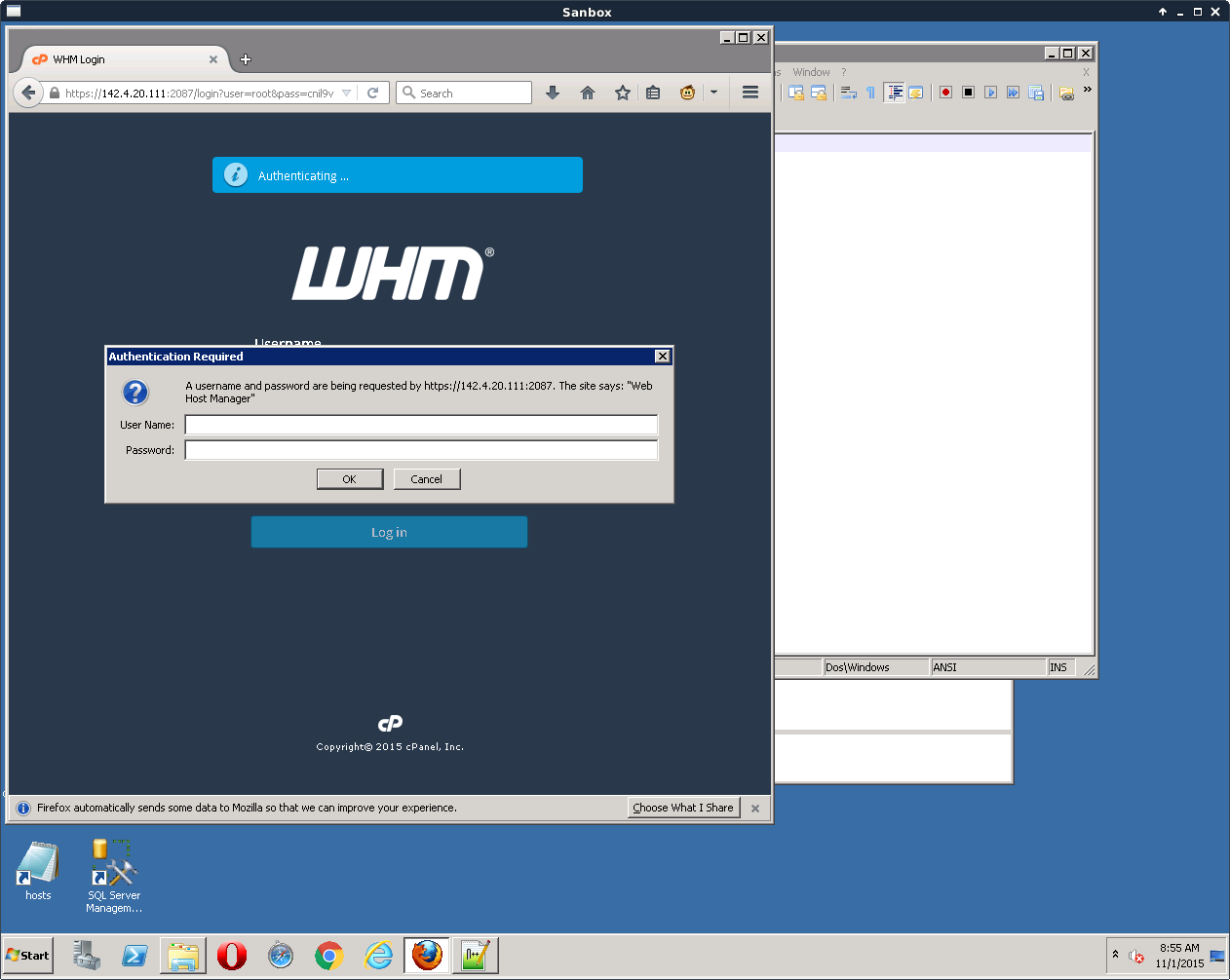Click the cPanel logo at page bottom

tap(390, 723)
